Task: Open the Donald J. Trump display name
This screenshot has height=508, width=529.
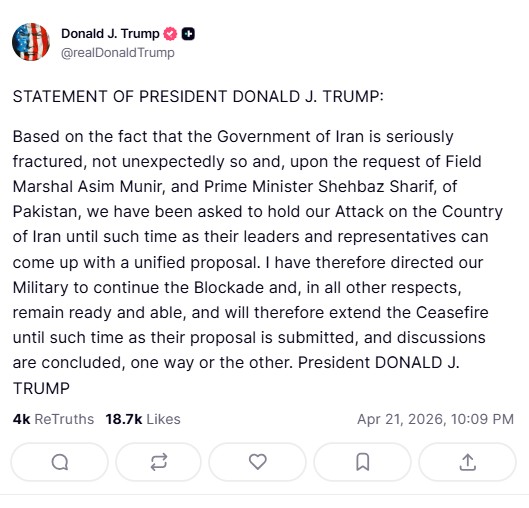Action: [x=110, y=34]
